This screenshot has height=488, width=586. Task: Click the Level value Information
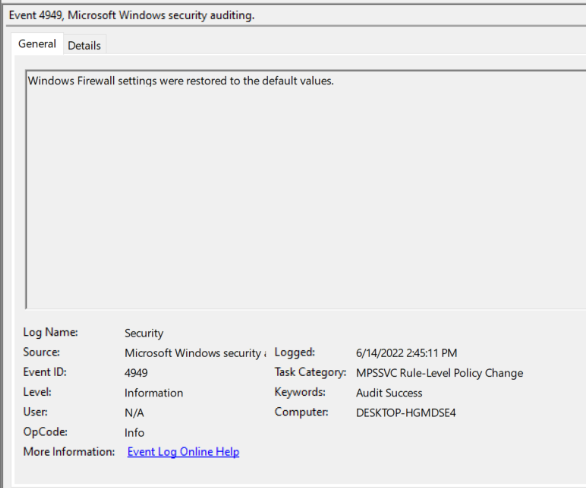click(x=154, y=393)
